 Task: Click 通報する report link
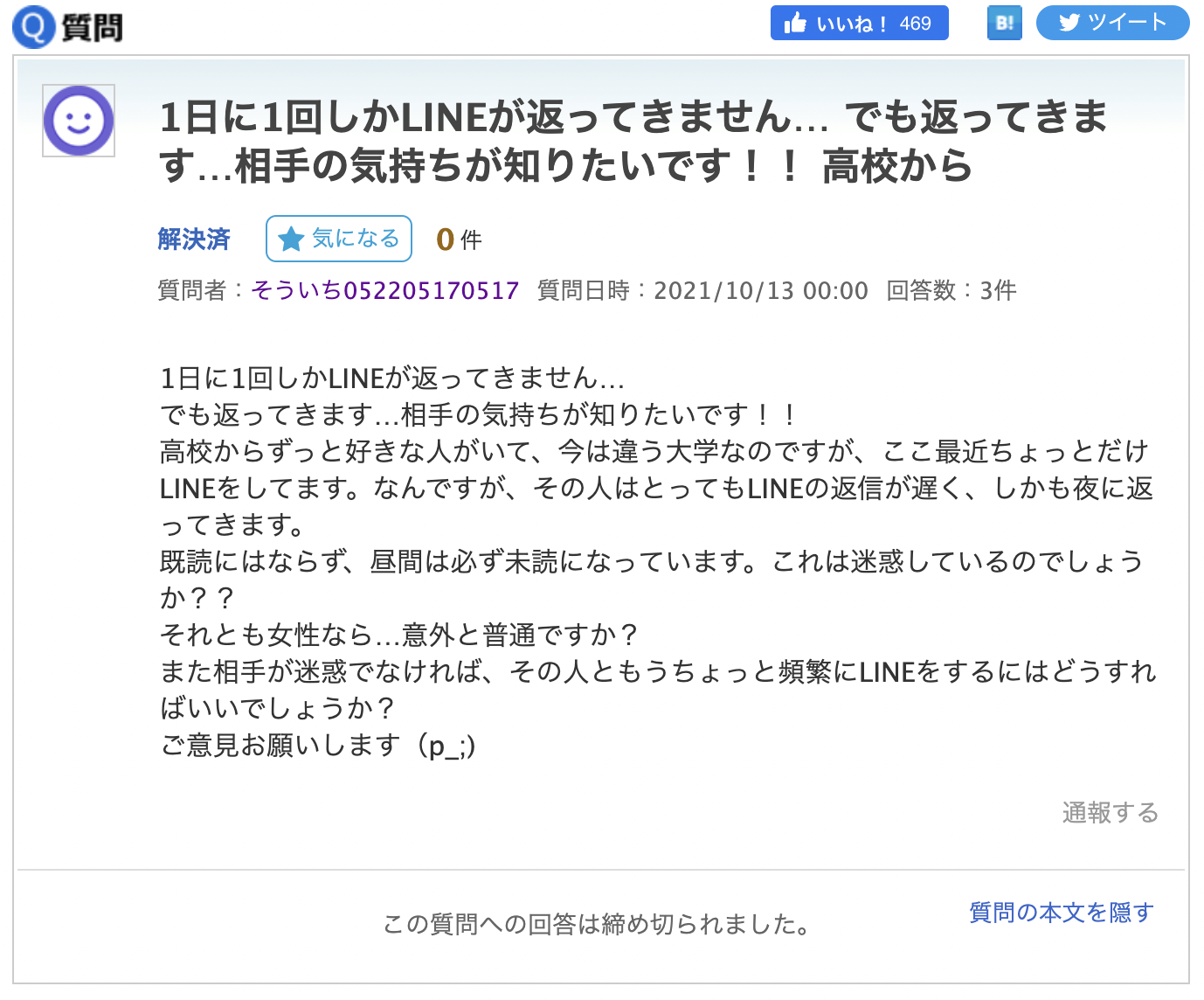coord(1111,812)
